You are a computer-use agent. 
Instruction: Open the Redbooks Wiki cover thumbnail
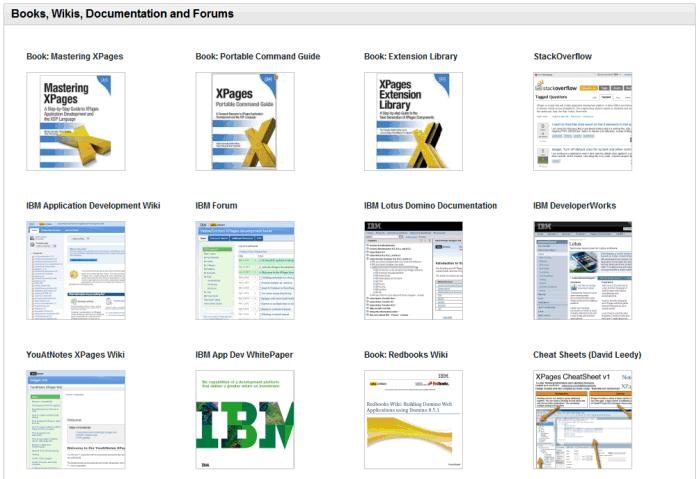pyautogui.click(x=413, y=420)
